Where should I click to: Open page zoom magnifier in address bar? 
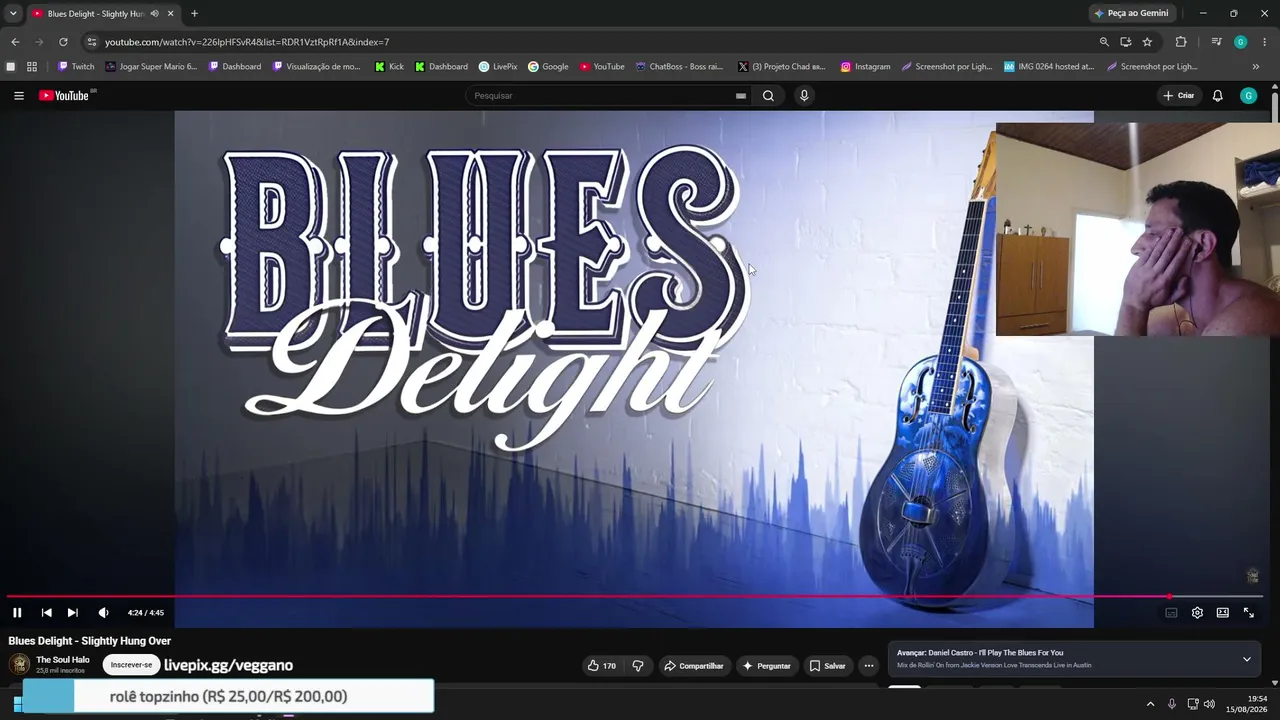pos(1104,42)
